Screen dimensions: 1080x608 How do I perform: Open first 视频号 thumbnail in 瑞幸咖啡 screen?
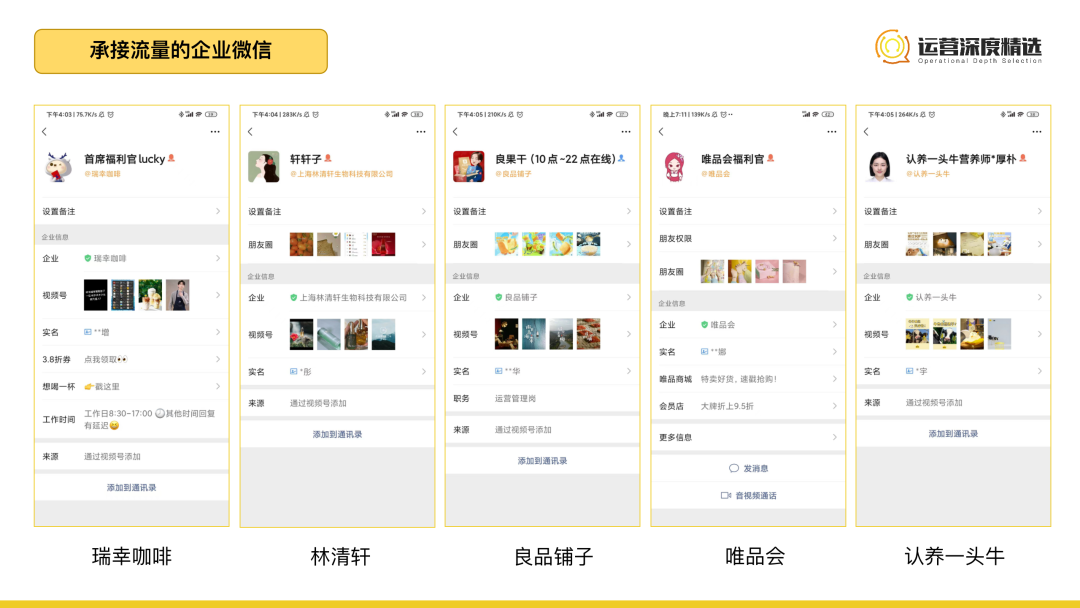[96, 295]
